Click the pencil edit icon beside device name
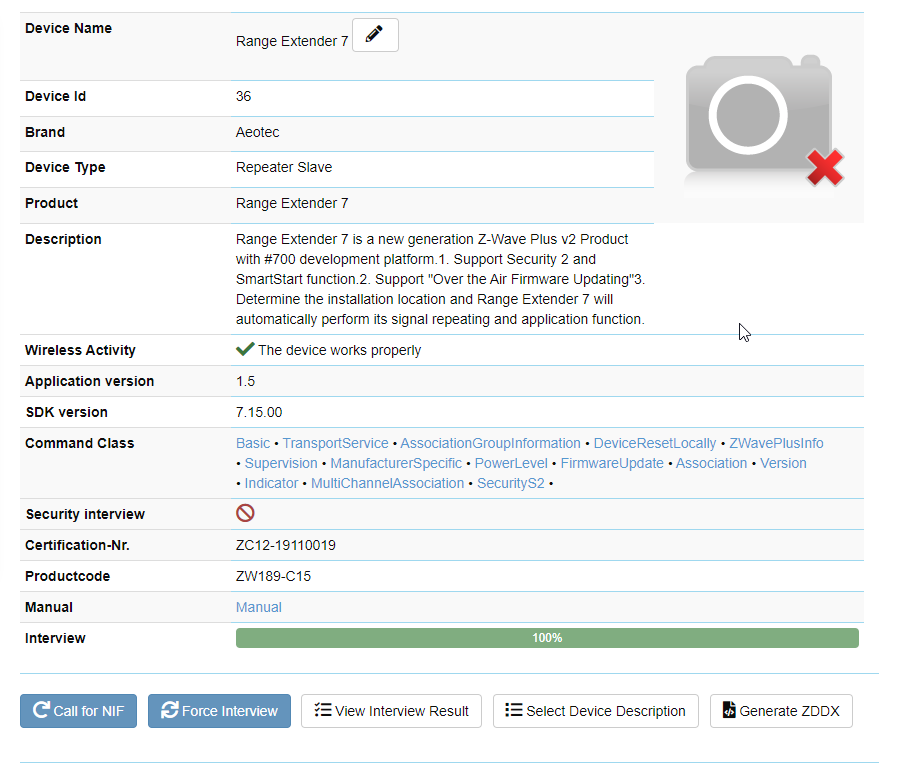914x770 pixels. click(x=375, y=35)
